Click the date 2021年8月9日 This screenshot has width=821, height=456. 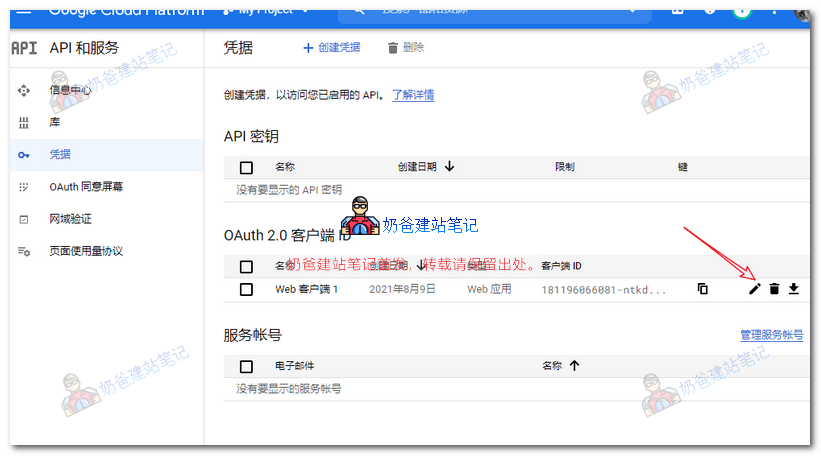tap(402, 289)
